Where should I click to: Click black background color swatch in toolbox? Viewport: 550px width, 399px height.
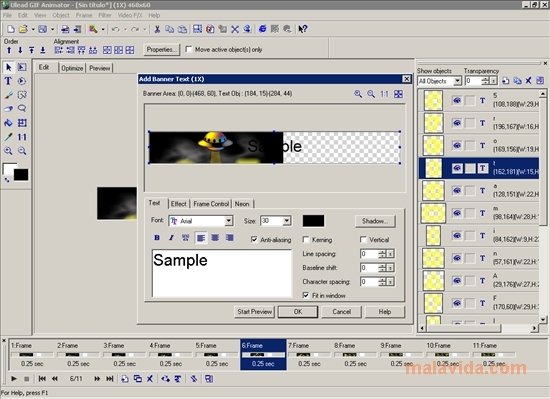coord(21,175)
